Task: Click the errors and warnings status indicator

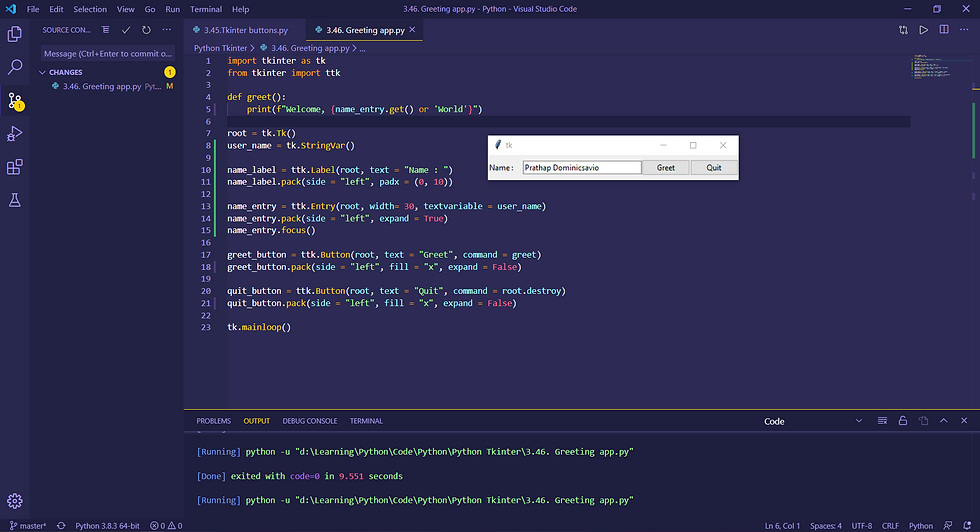Action: tap(166, 526)
